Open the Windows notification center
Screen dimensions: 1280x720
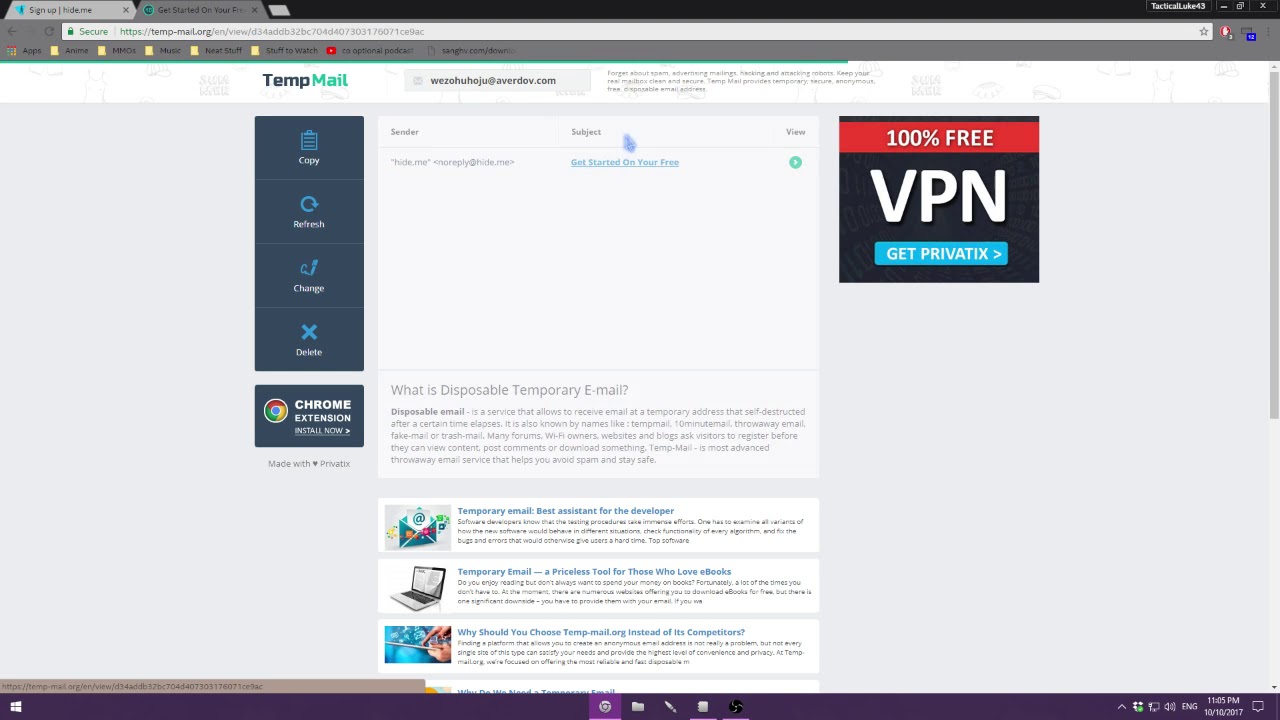point(1259,707)
